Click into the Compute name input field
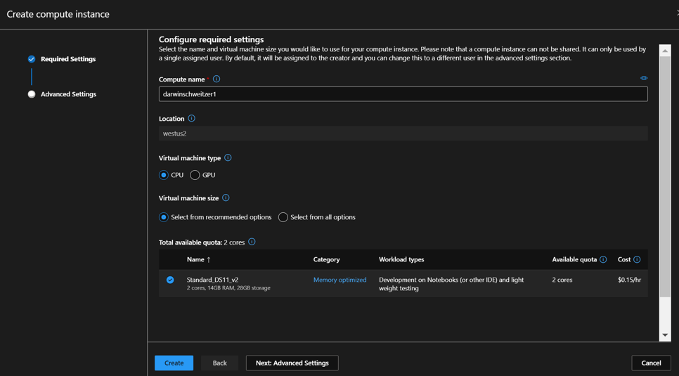Image resolution: width=679 pixels, height=376 pixels. click(x=403, y=94)
